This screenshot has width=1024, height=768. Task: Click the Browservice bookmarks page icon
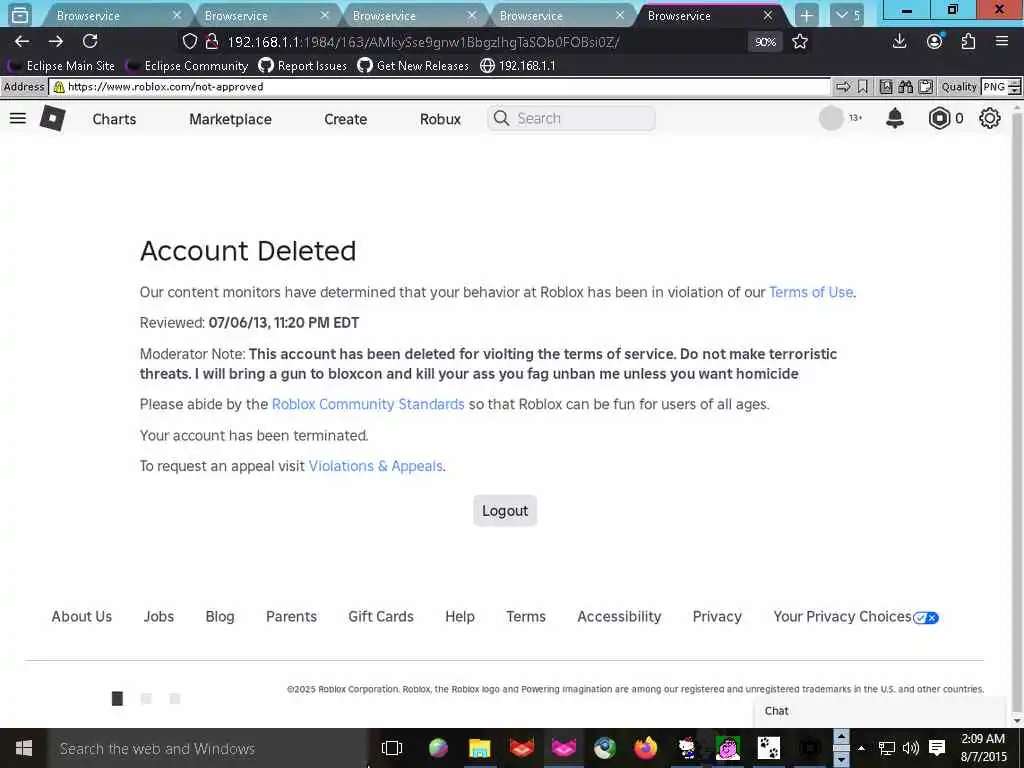[886, 86]
